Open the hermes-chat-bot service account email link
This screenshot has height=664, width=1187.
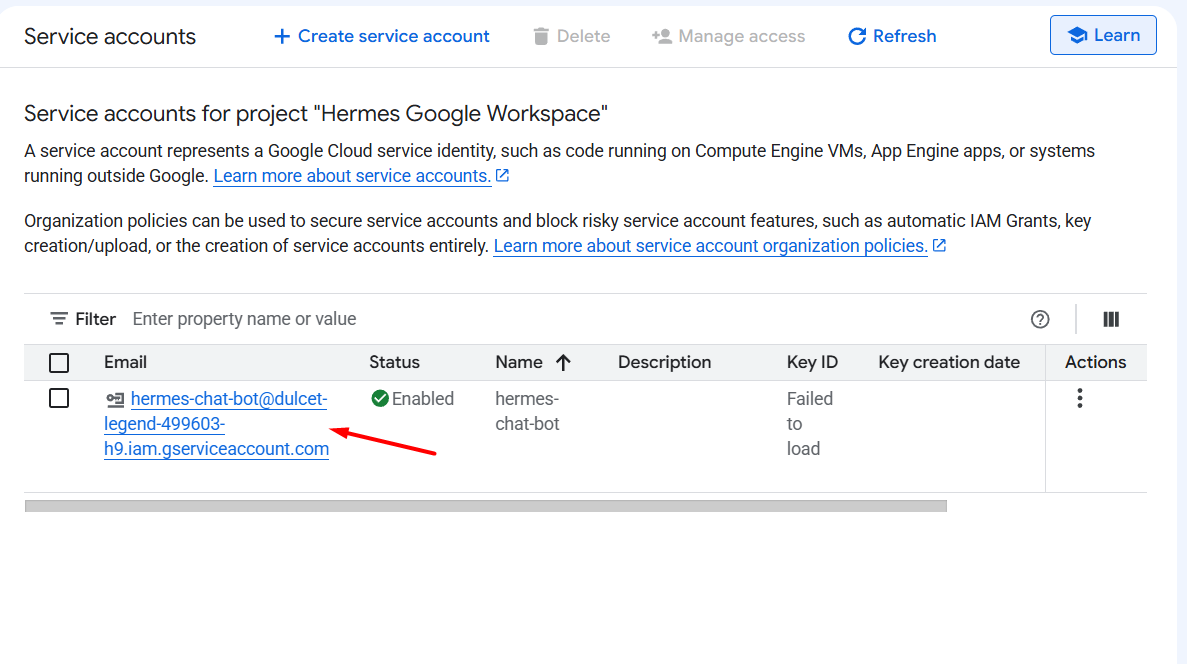click(x=217, y=424)
